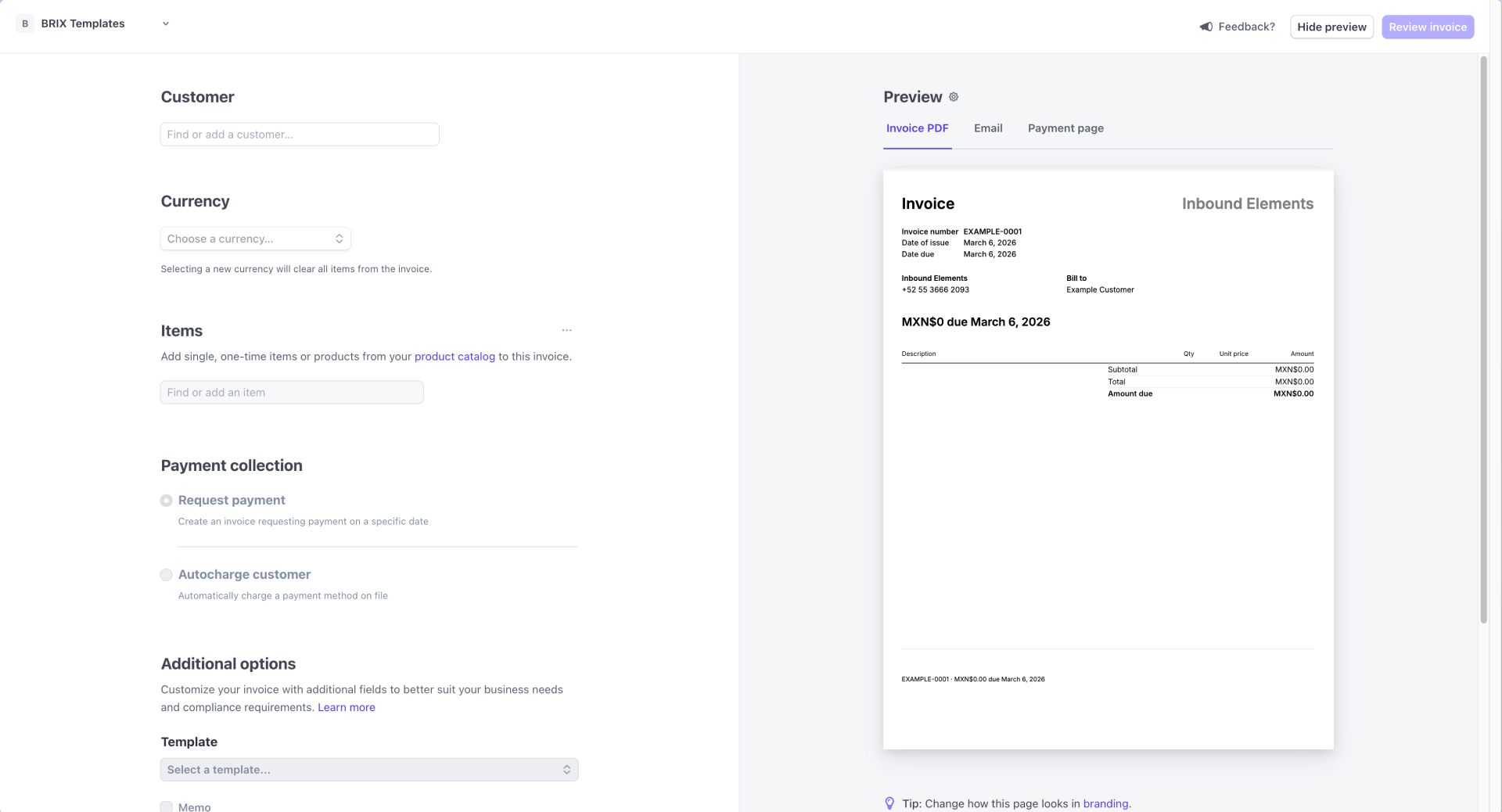Open the Select a template dropdown
1502x812 pixels.
click(x=369, y=770)
